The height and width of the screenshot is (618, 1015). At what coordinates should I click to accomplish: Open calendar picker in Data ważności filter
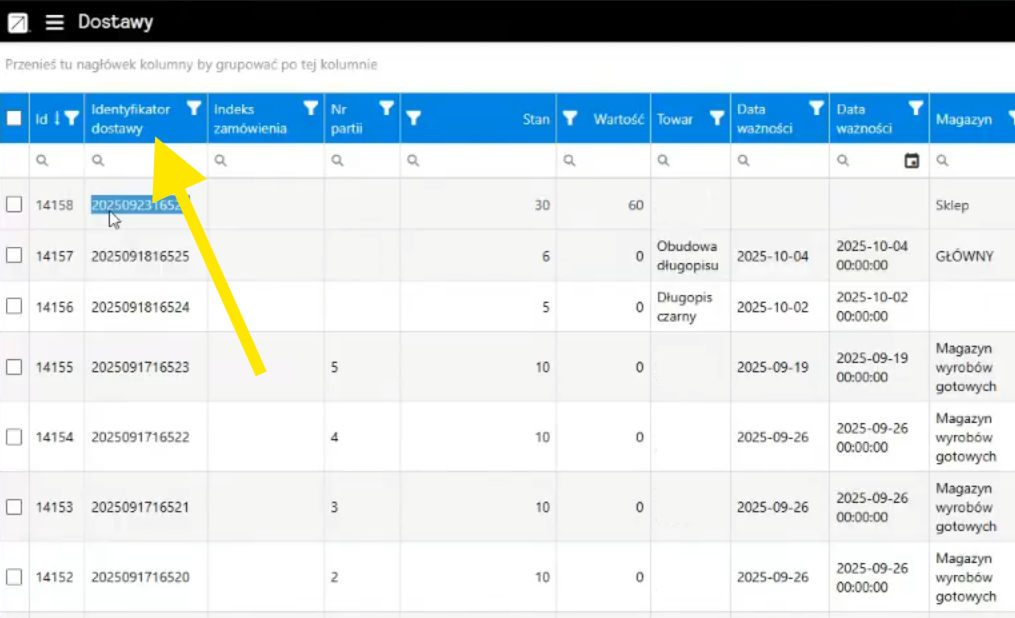[911, 161]
